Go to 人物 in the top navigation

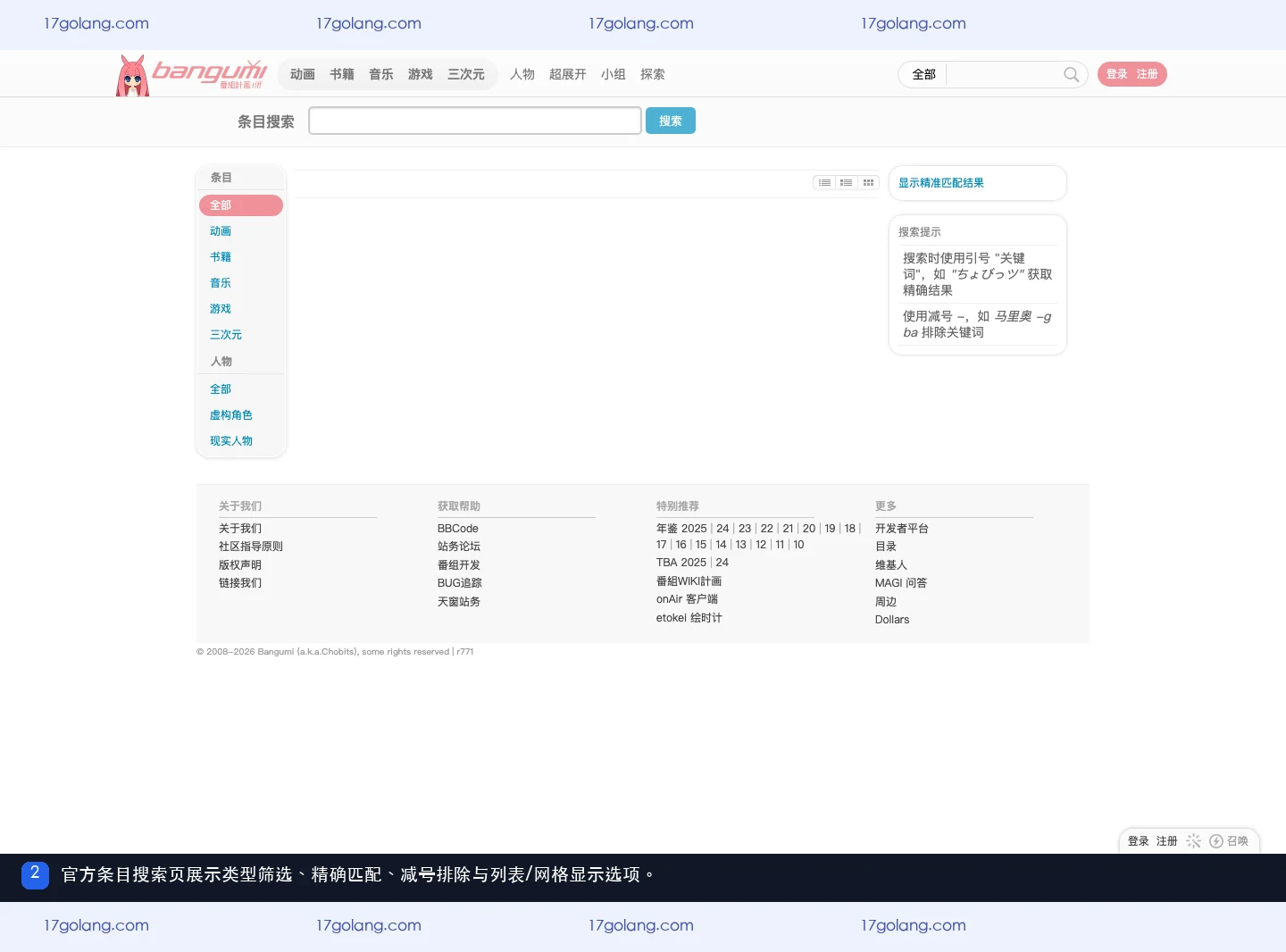[x=522, y=74]
